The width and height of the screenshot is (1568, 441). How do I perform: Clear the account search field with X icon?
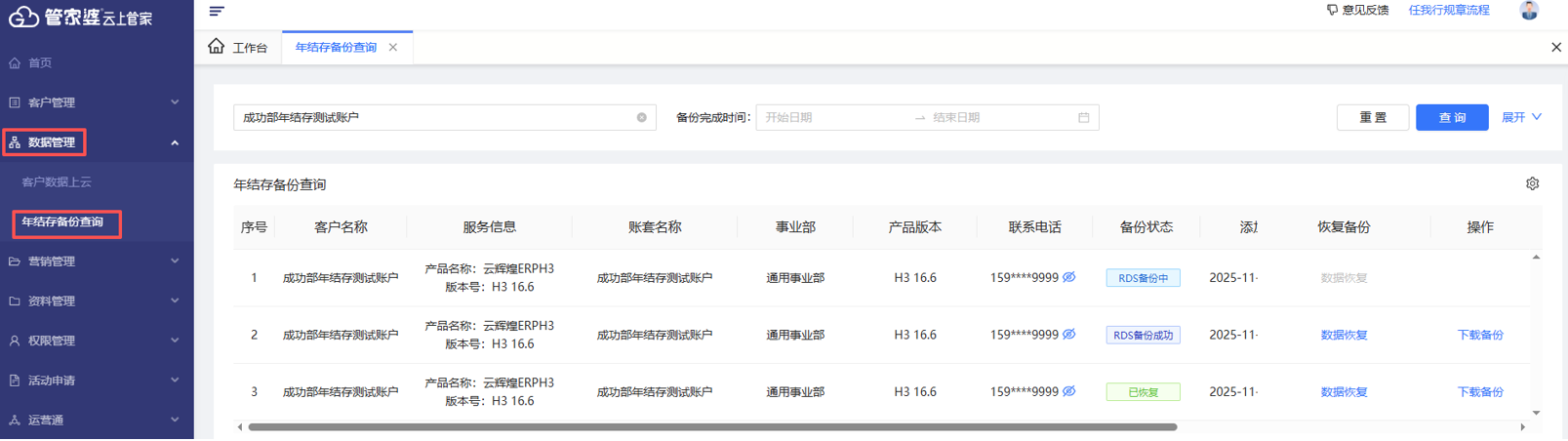pos(641,118)
